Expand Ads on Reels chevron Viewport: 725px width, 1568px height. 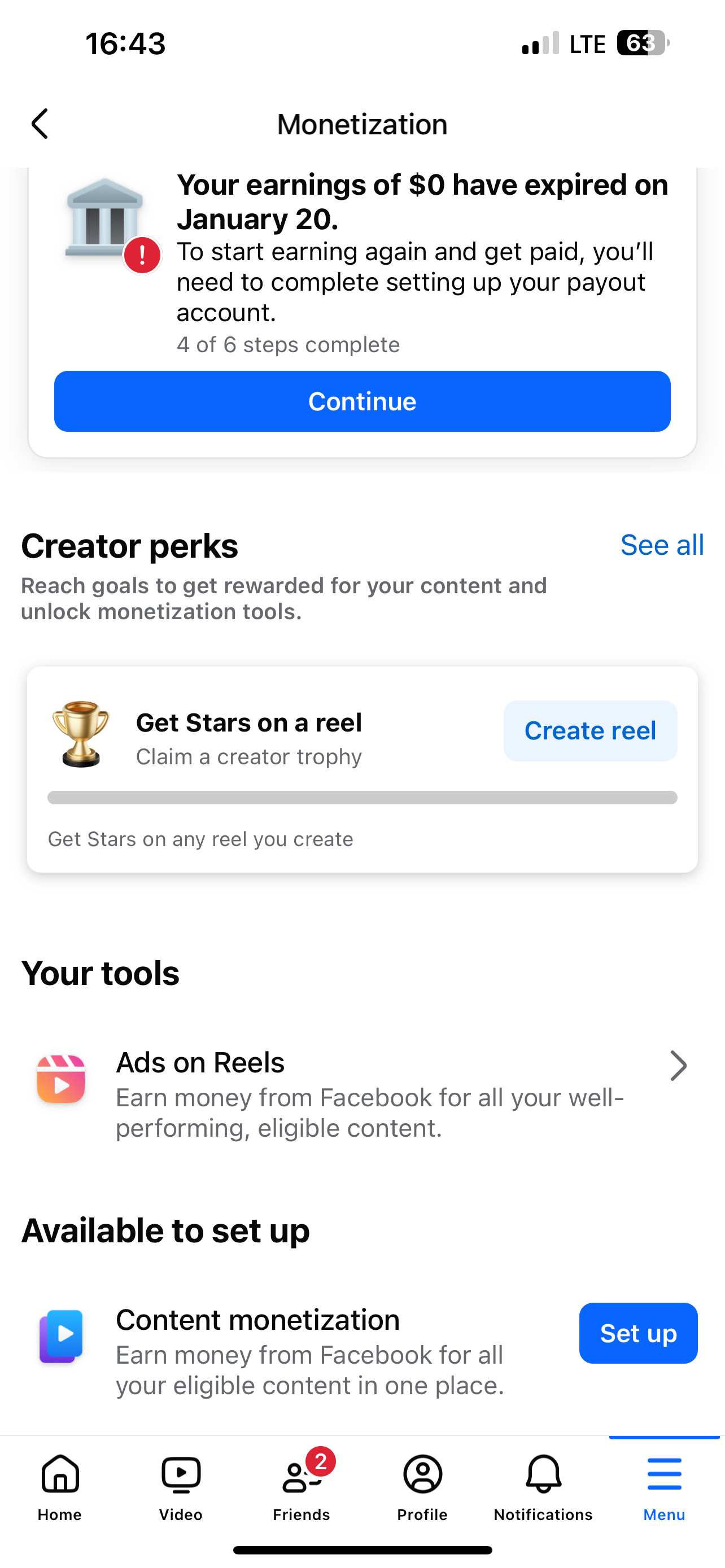[x=678, y=1065]
